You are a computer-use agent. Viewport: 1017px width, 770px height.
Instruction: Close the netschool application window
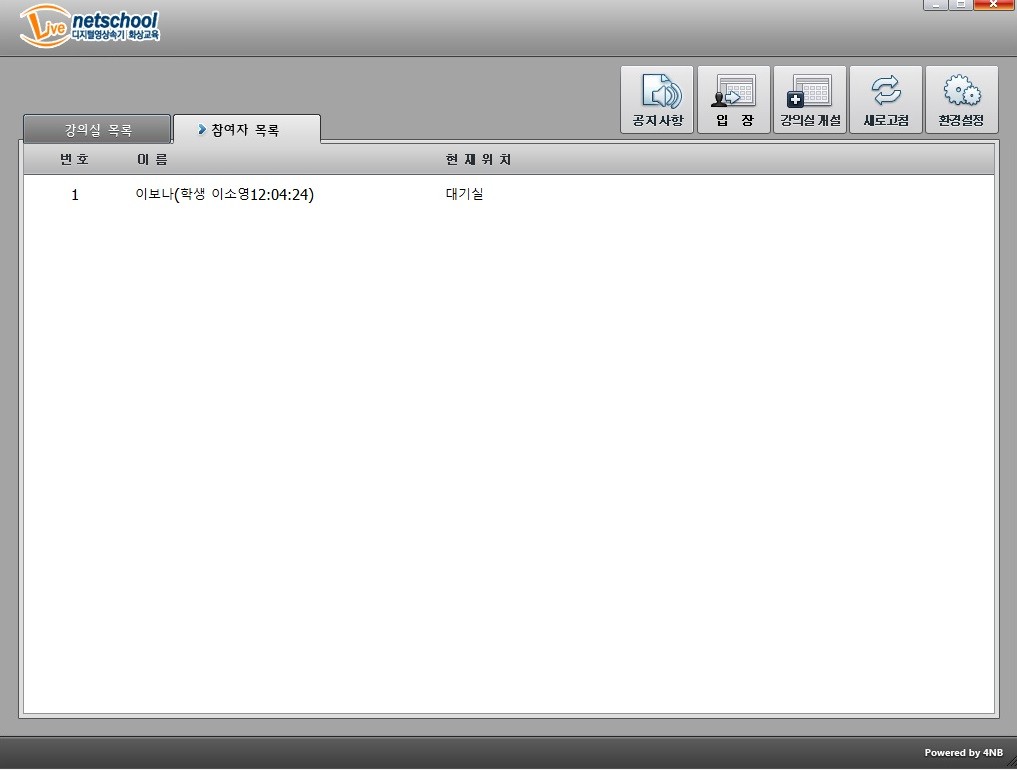point(994,5)
